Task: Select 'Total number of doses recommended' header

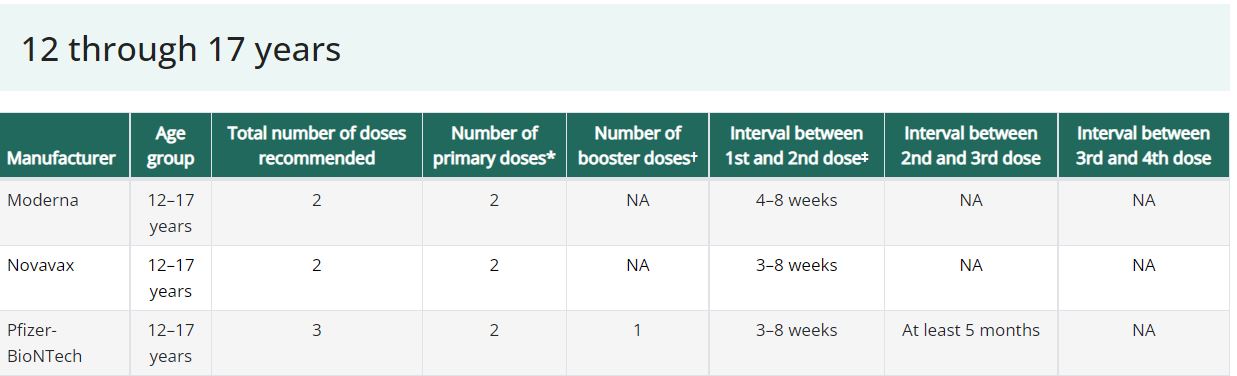Action: tap(316, 146)
